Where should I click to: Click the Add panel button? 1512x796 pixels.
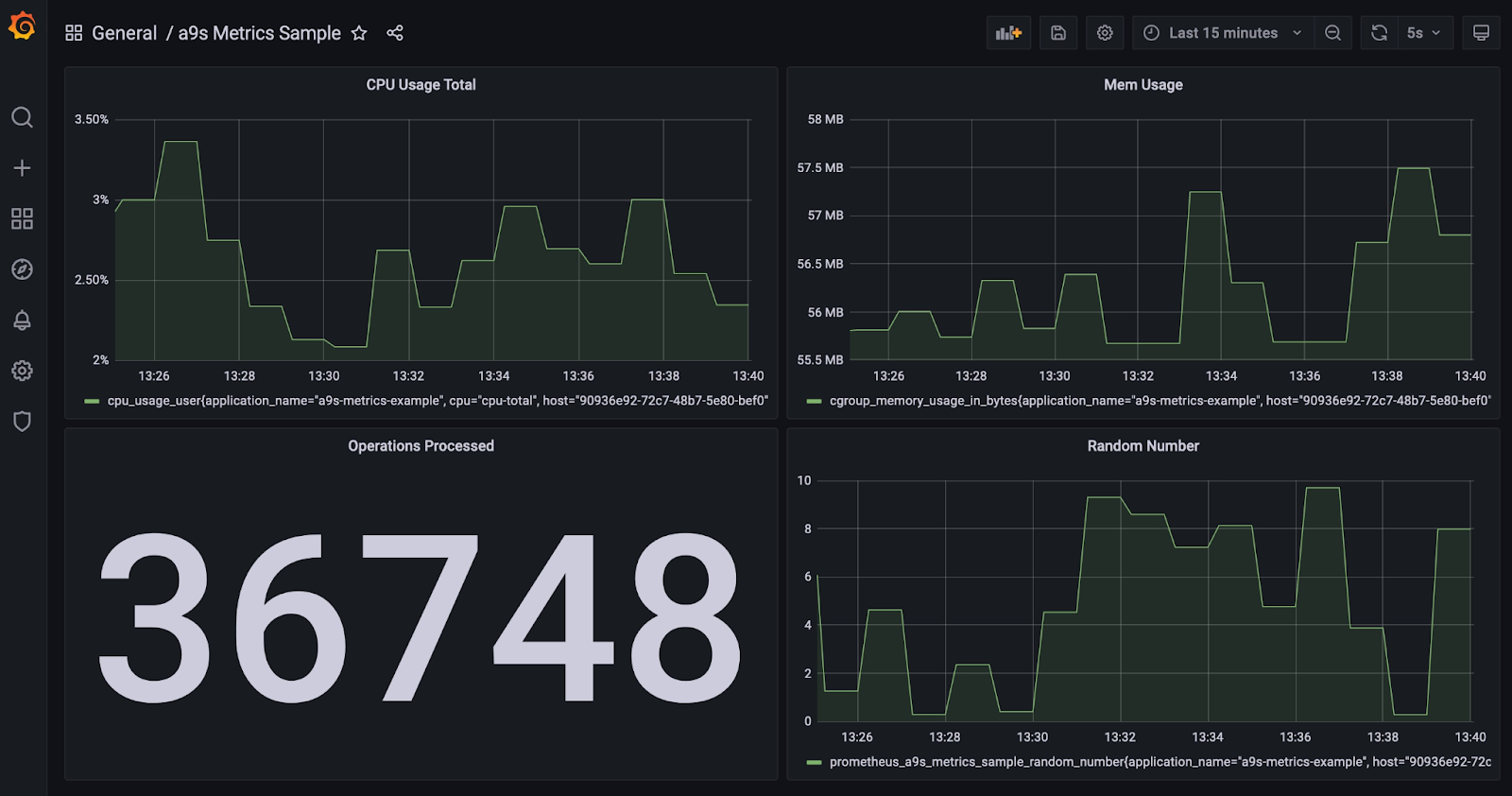click(x=1008, y=33)
